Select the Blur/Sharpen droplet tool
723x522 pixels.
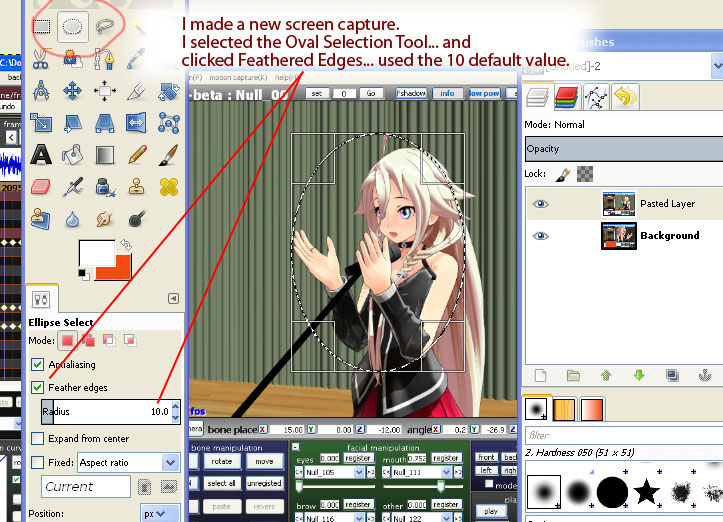coord(72,219)
